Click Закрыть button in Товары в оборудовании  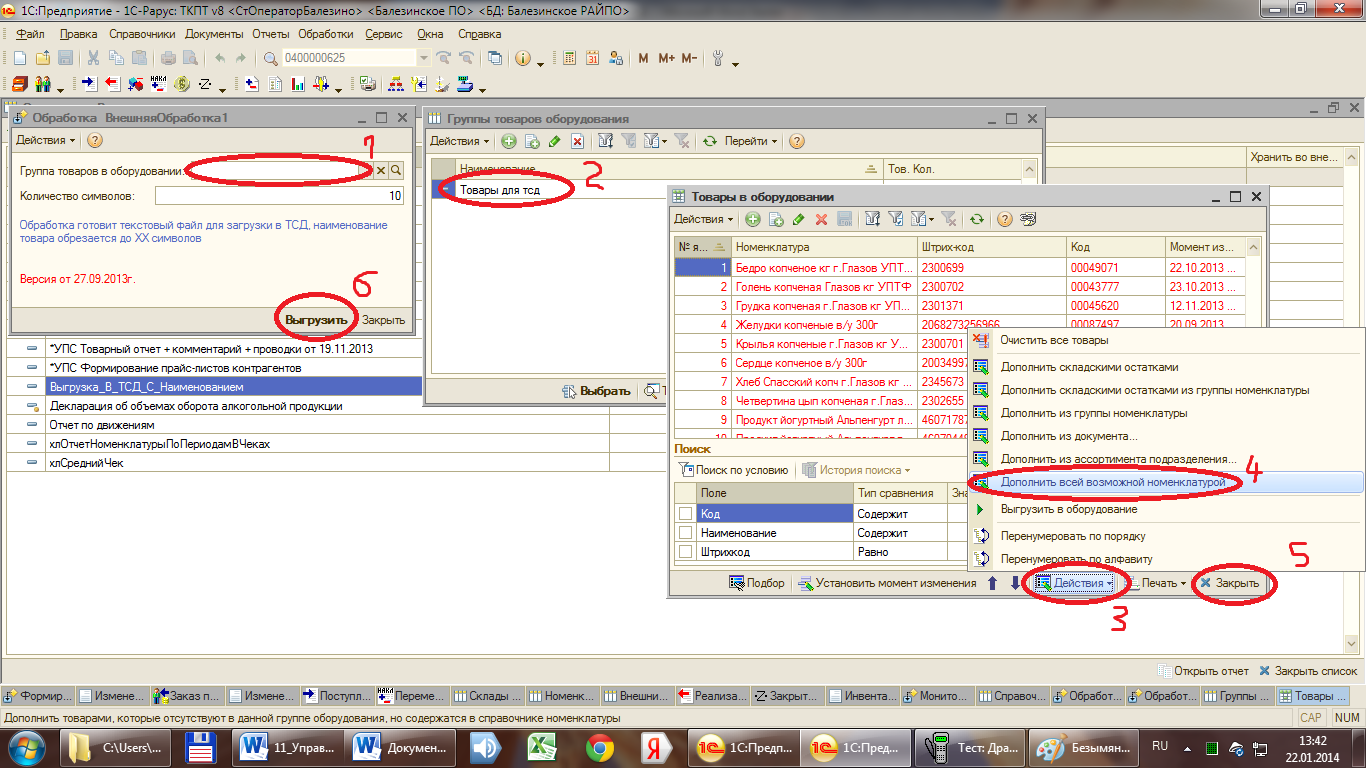(x=1229, y=583)
